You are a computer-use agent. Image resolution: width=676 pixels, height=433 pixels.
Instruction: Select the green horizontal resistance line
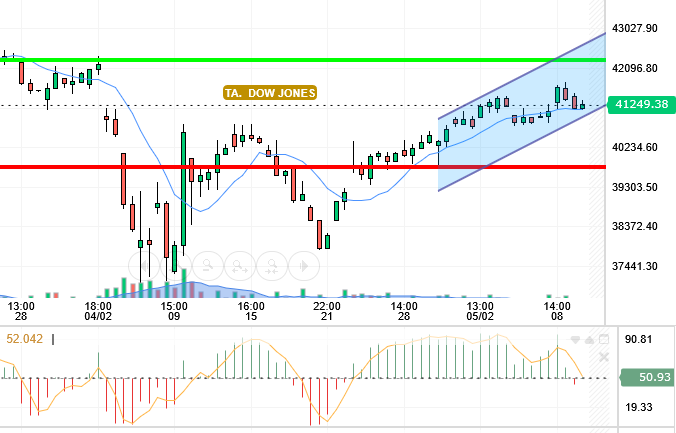[x=303, y=60]
